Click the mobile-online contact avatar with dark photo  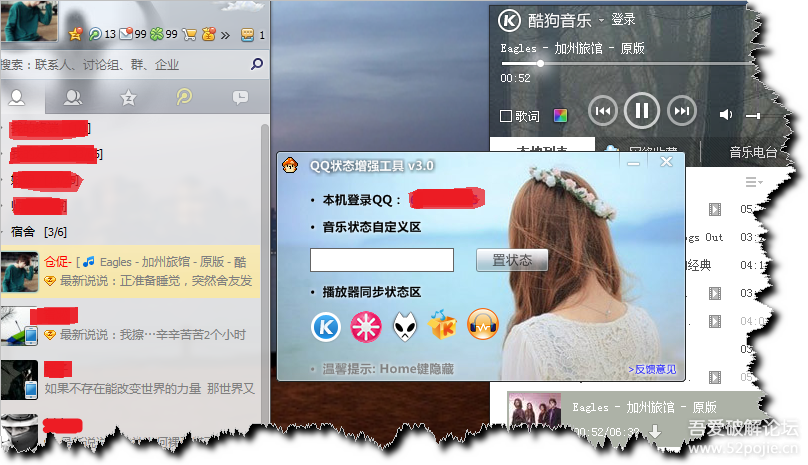(20, 379)
